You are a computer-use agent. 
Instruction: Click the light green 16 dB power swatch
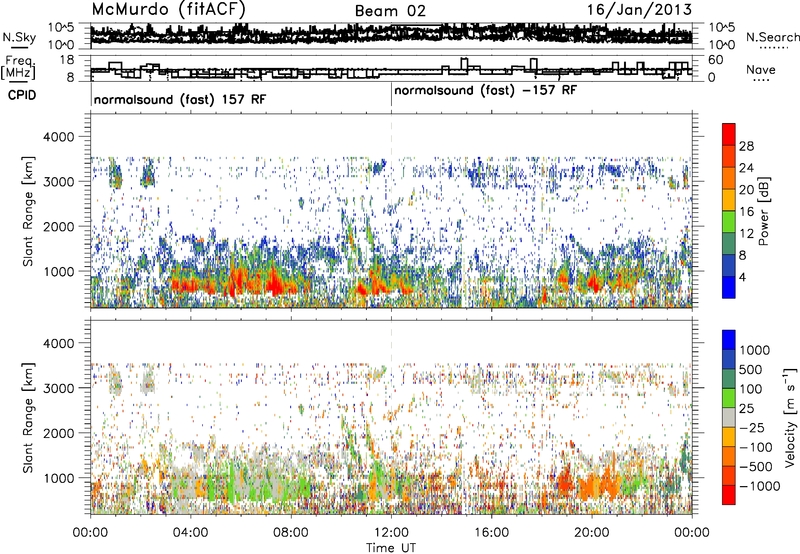[729, 222]
